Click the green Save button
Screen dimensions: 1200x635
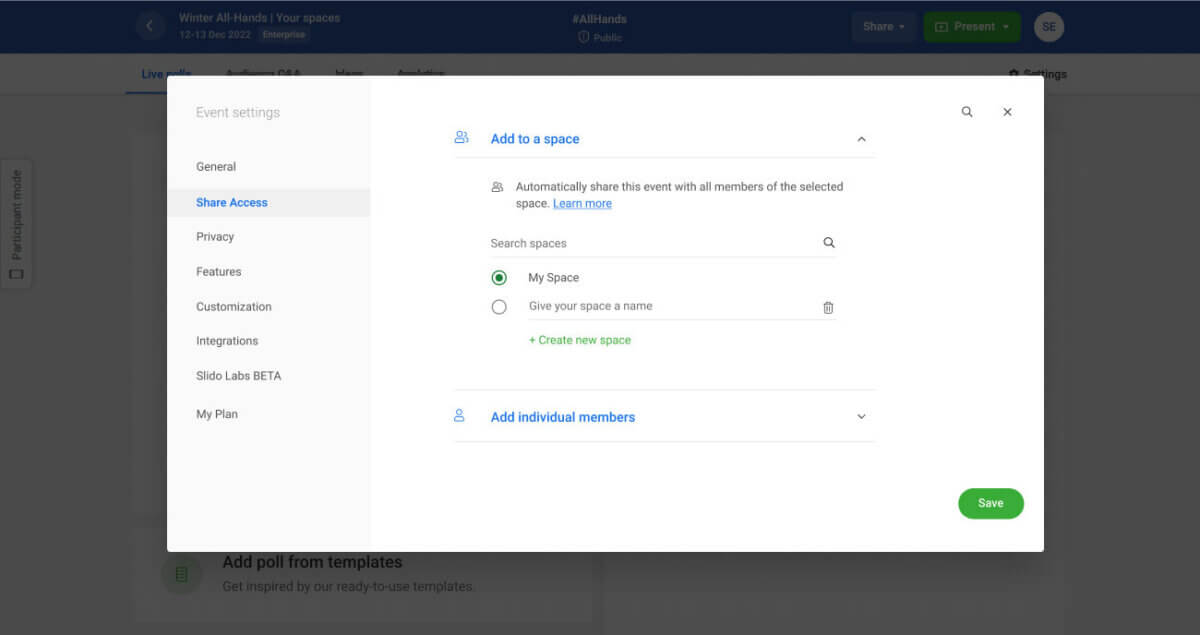coord(990,503)
